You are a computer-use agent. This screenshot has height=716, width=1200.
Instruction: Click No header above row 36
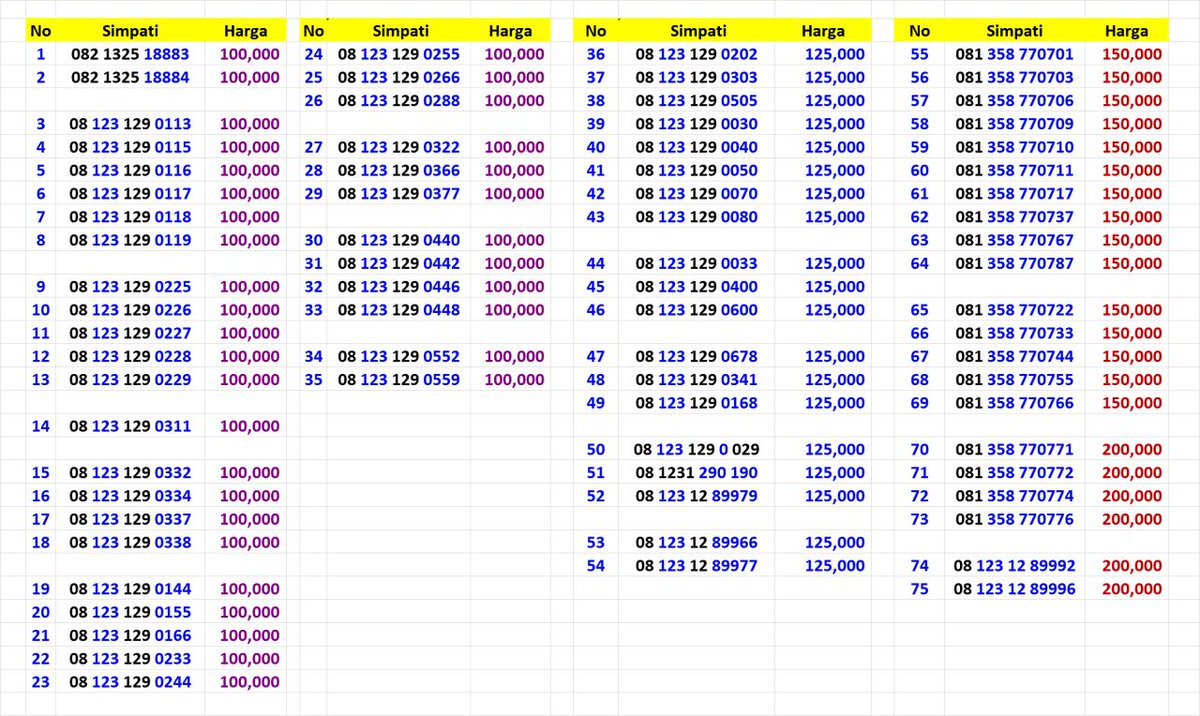pos(595,31)
